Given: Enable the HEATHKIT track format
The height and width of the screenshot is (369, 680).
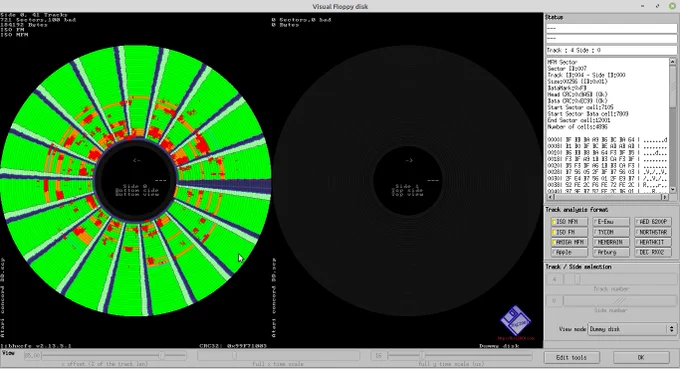Looking at the screenshot, I should pyautogui.click(x=652, y=242).
